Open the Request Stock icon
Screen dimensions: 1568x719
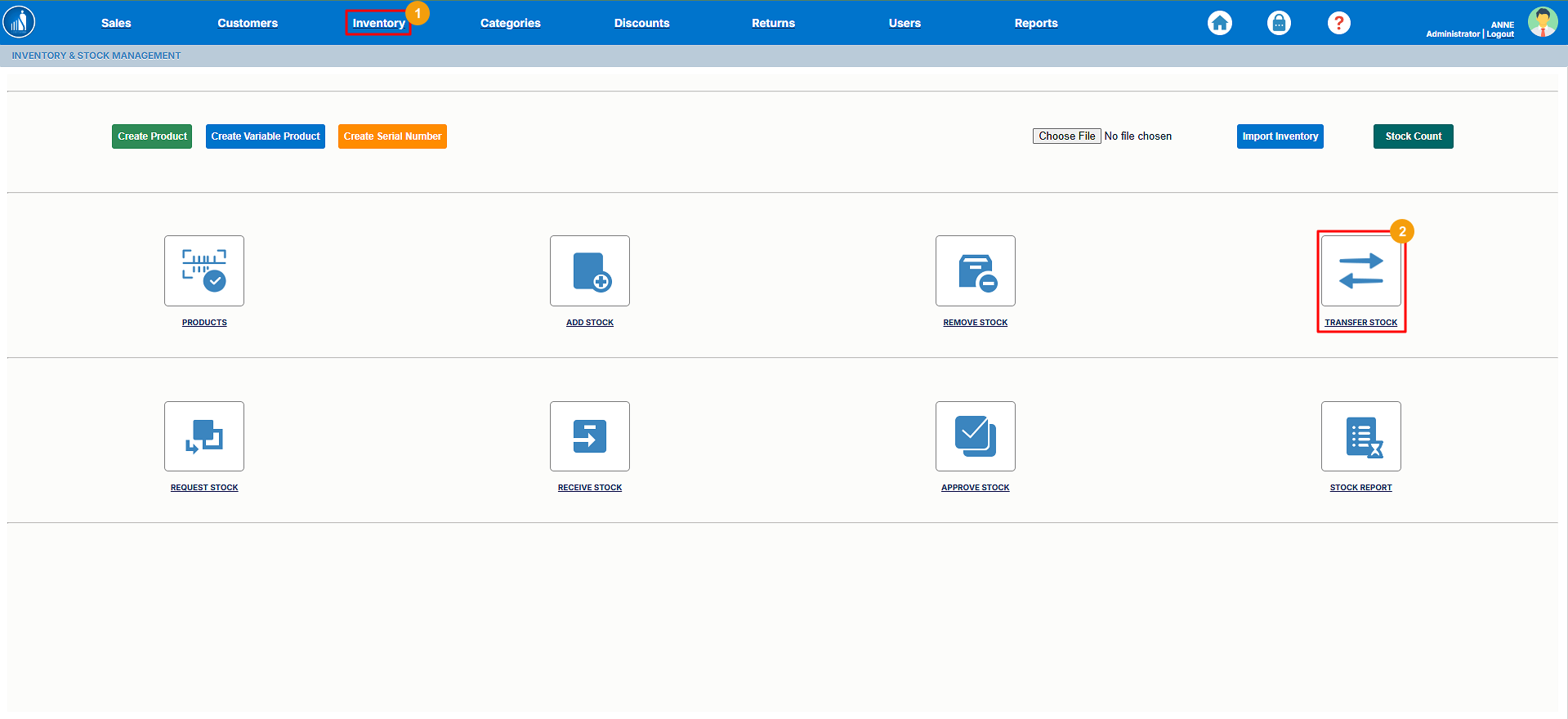pos(204,436)
